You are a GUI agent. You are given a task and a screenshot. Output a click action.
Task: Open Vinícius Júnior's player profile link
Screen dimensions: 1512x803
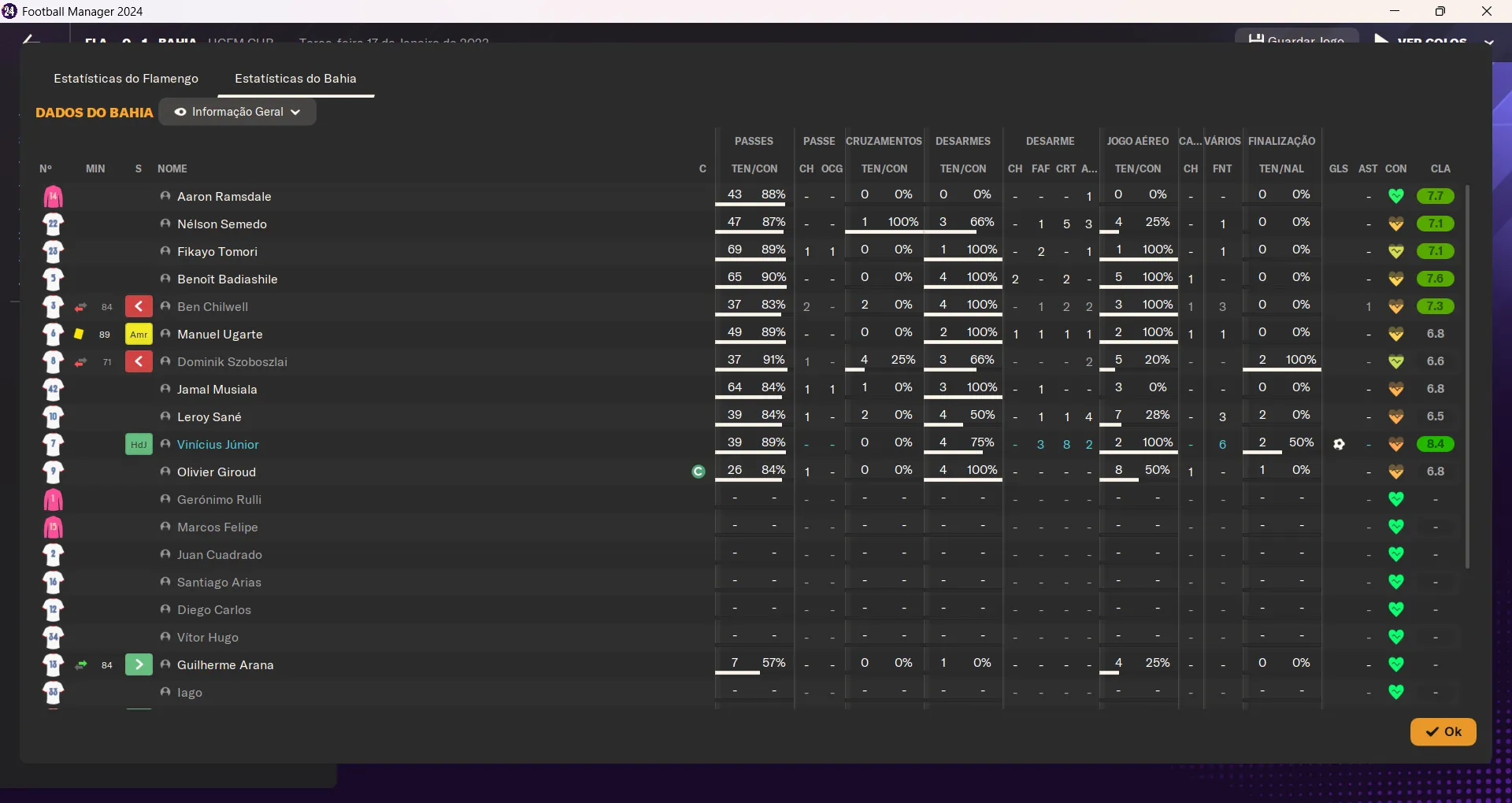218,445
